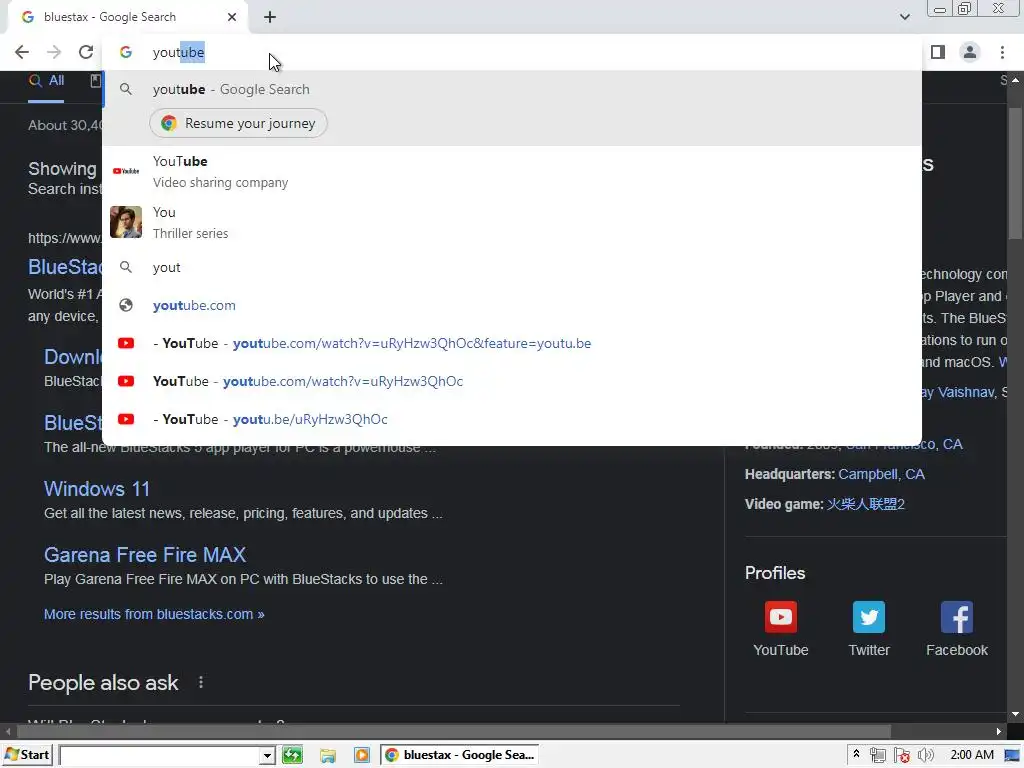Open the Facebook profile icon

click(x=957, y=617)
